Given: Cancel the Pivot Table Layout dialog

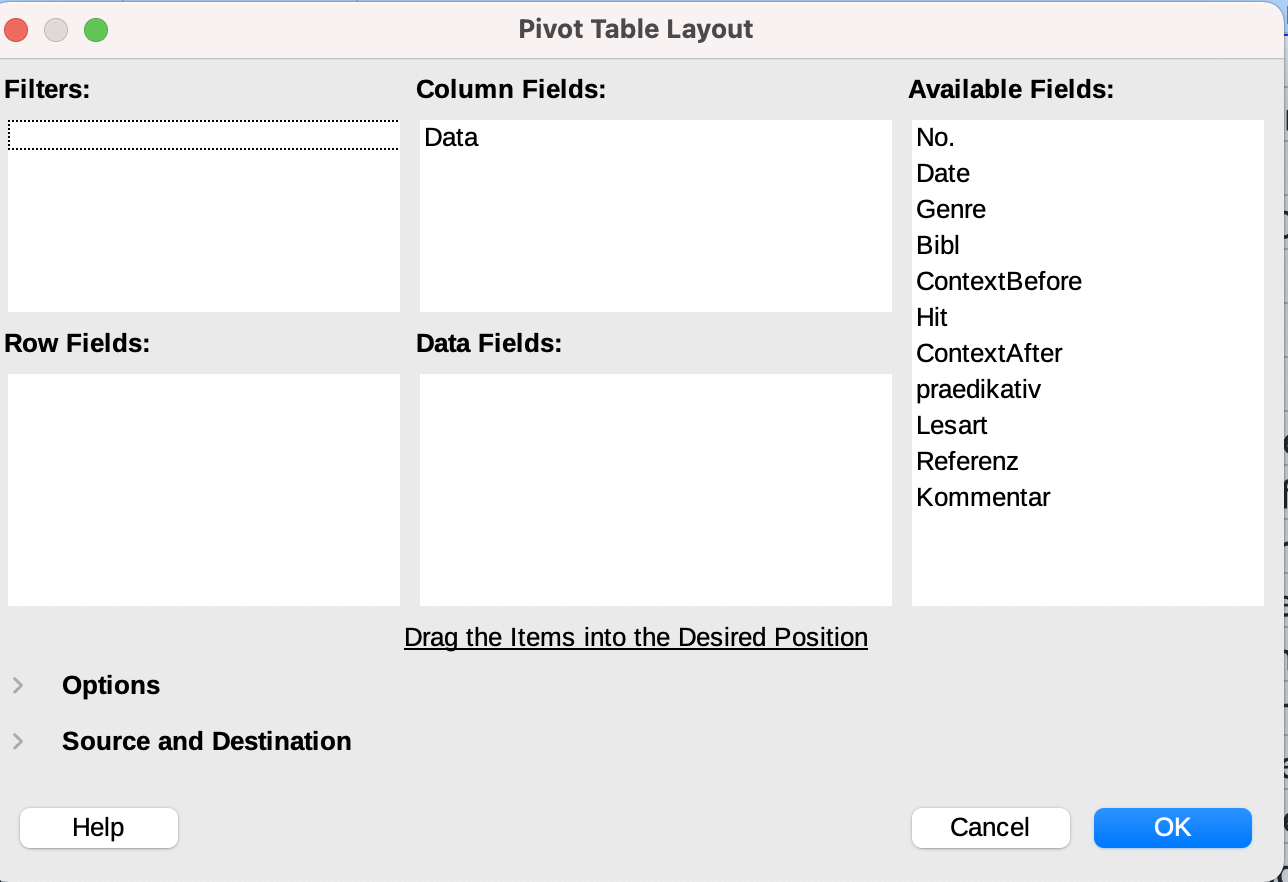Looking at the screenshot, I should tap(990, 828).
